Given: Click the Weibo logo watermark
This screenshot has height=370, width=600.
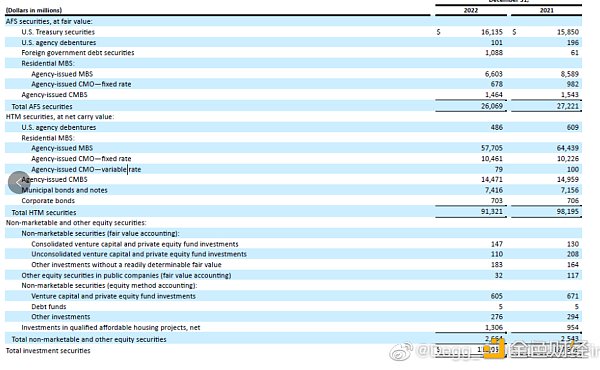Looking at the screenshot, I should [401, 351].
